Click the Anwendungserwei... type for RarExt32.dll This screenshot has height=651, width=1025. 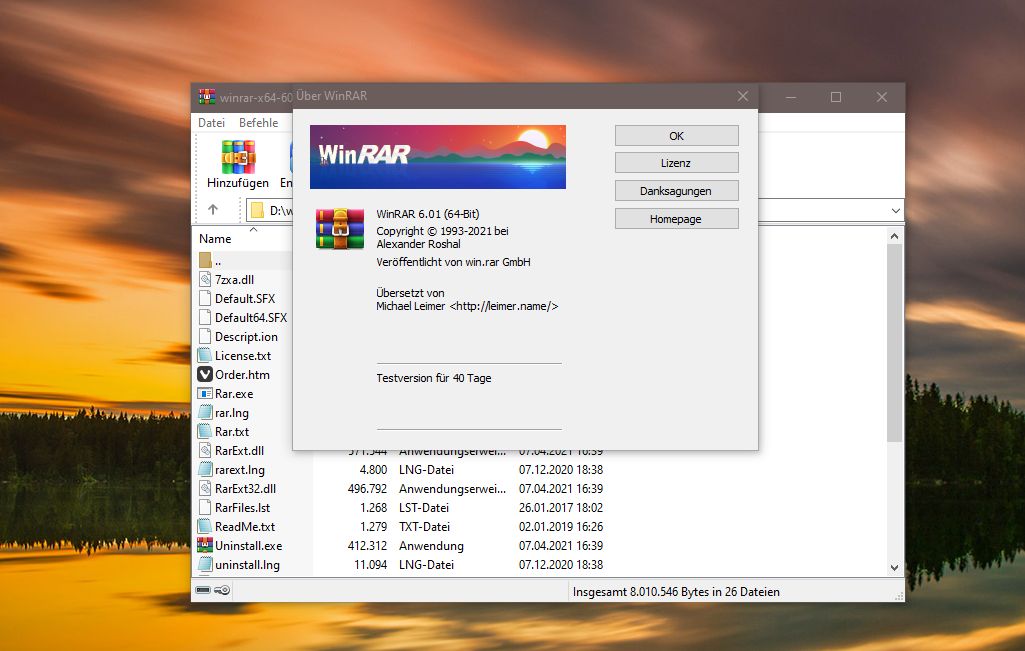(452, 488)
